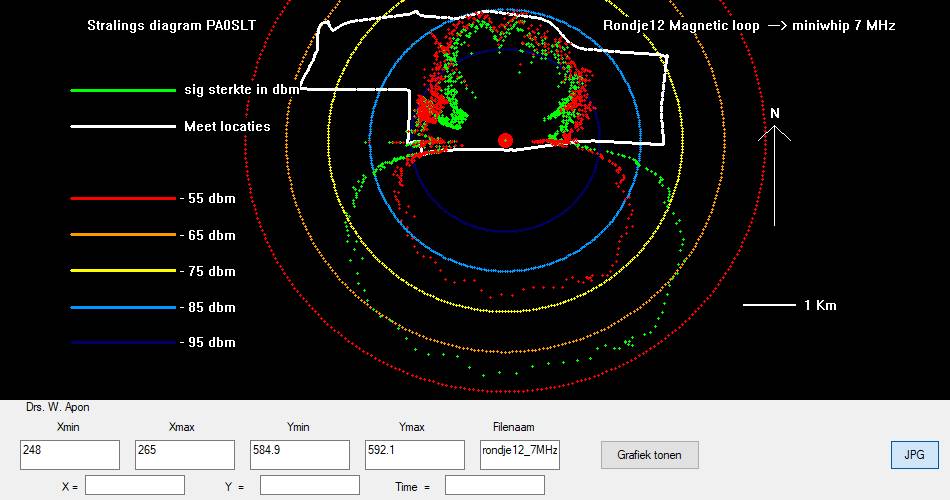The height and width of the screenshot is (500, 950).
Task: Click the empty X = field
Action: tap(135, 485)
